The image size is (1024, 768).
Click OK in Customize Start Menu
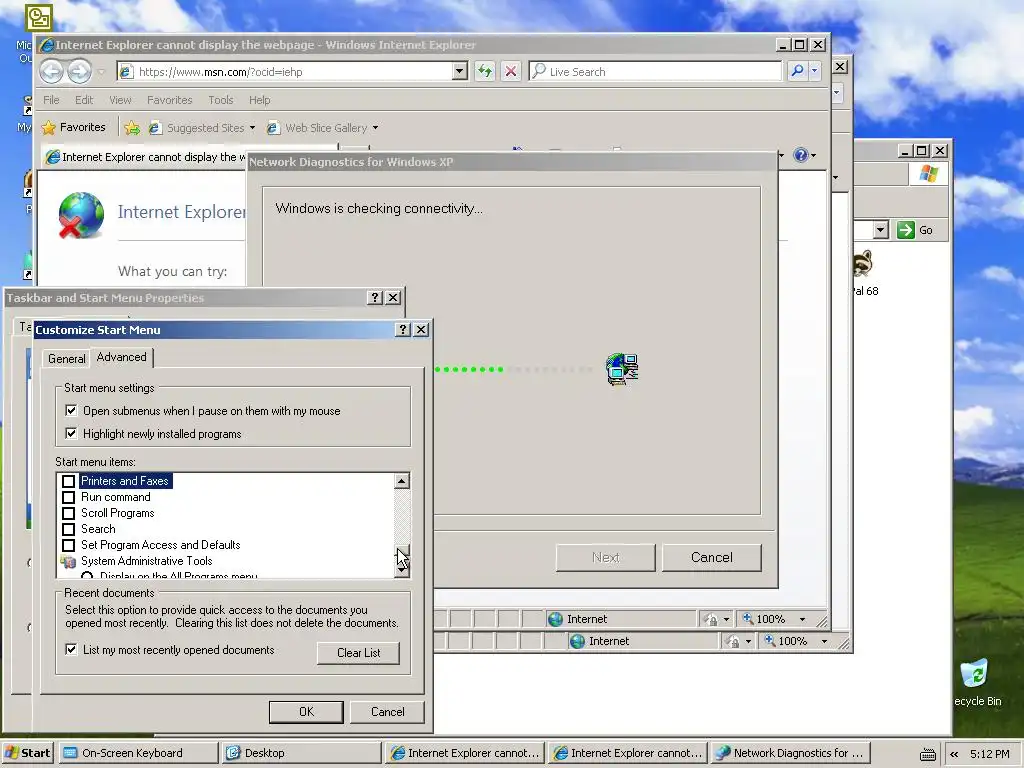tap(306, 712)
